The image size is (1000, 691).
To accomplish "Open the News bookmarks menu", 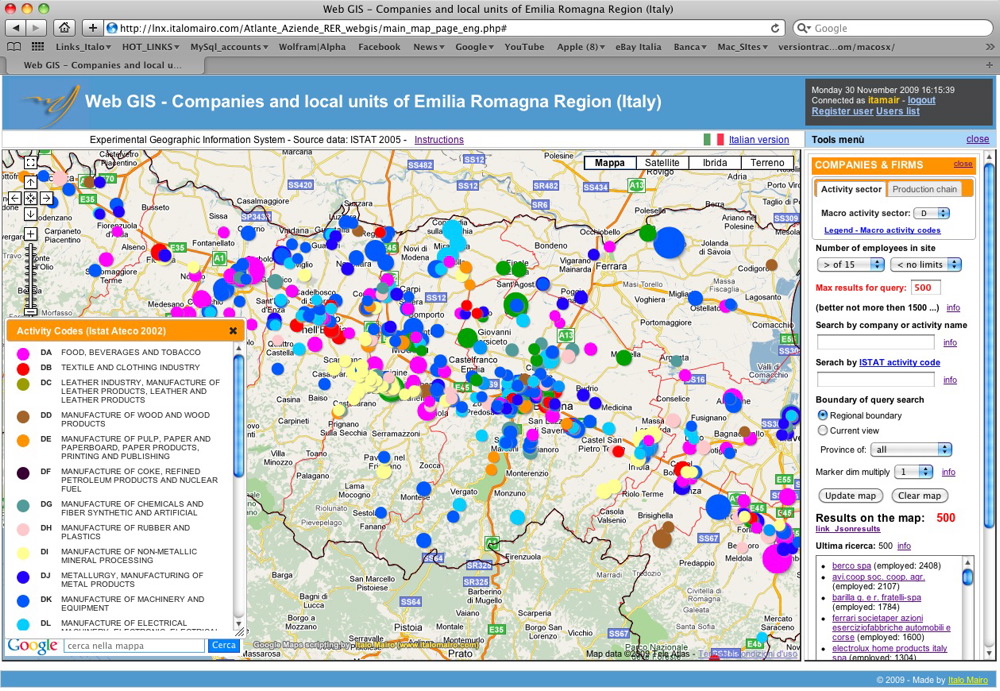I will [430, 47].
